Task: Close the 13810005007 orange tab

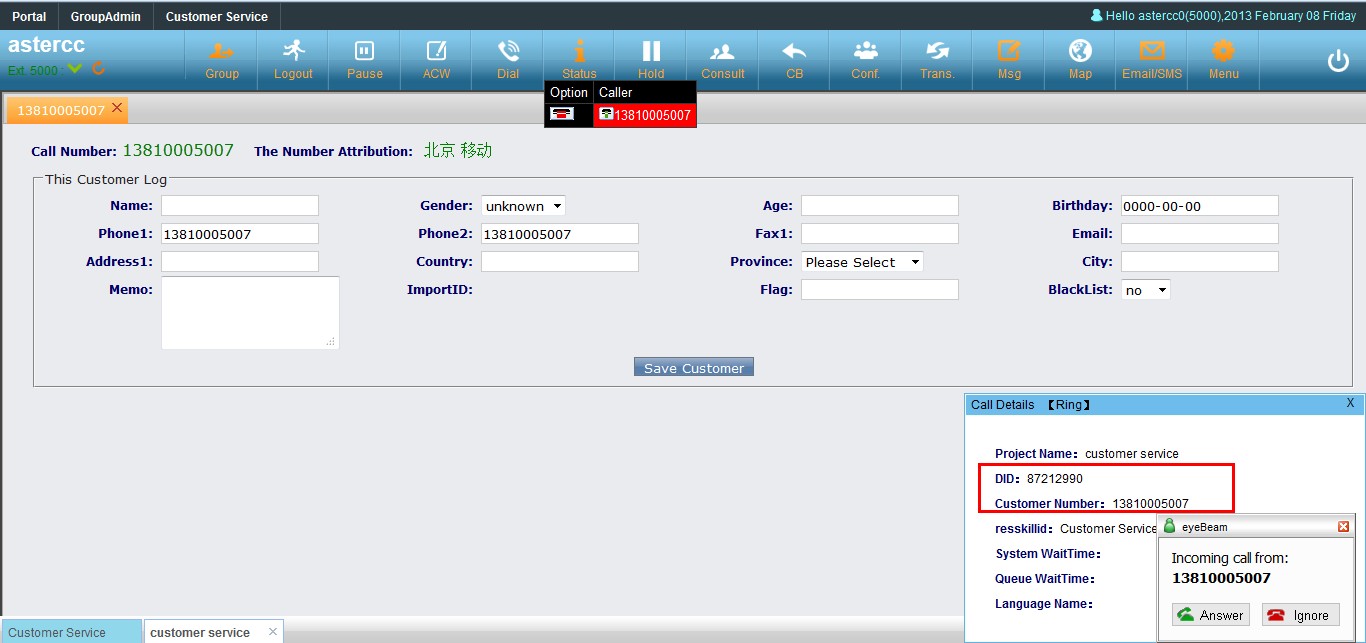Action: point(117,108)
